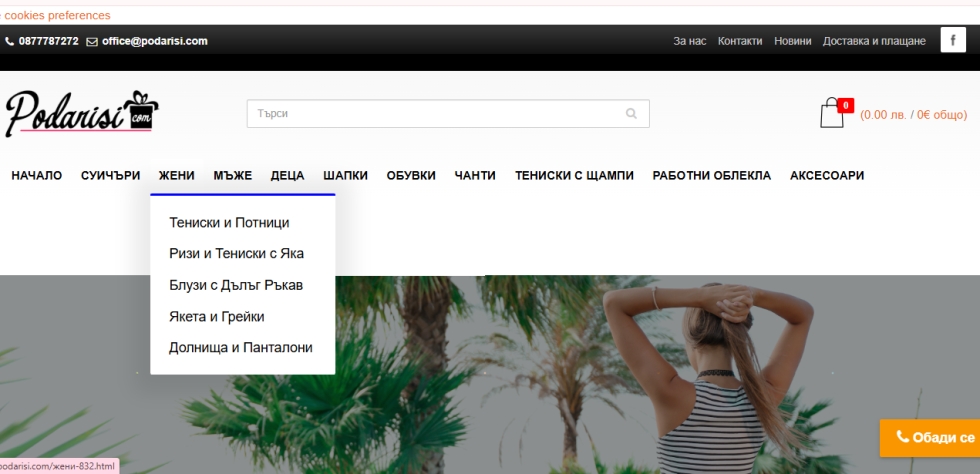Click the cookies preferences link
The height and width of the screenshot is (474, 980).
coord(56,15)
